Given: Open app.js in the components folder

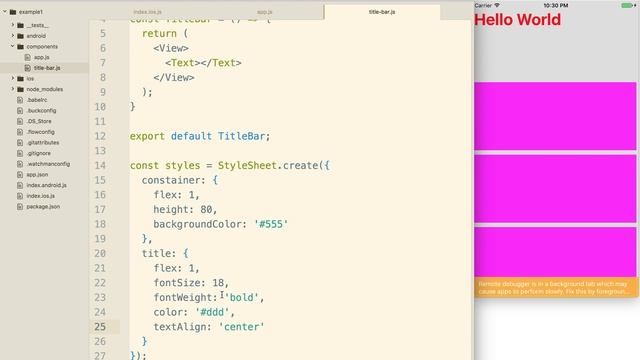Looking at the screenshot, I should point(42,57).
